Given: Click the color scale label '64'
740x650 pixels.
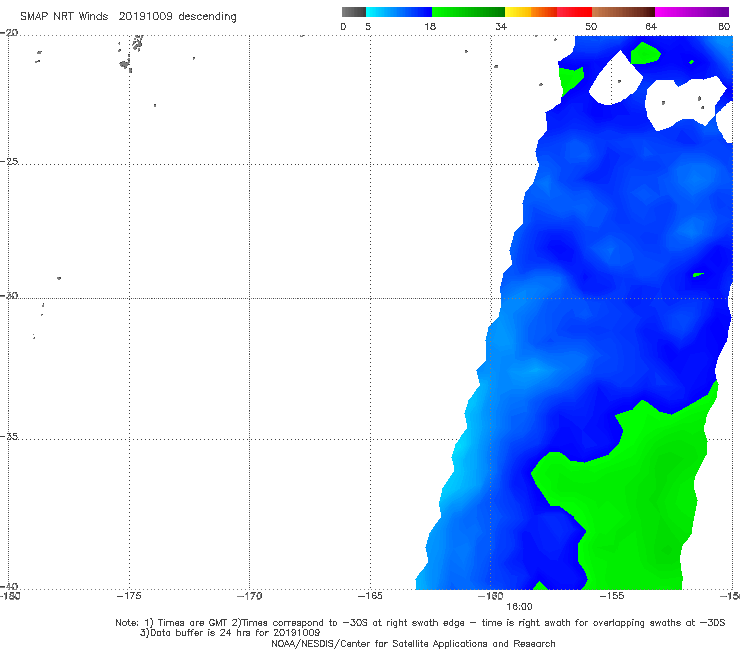Looking at the screenshot, I should tap(651, 26).
